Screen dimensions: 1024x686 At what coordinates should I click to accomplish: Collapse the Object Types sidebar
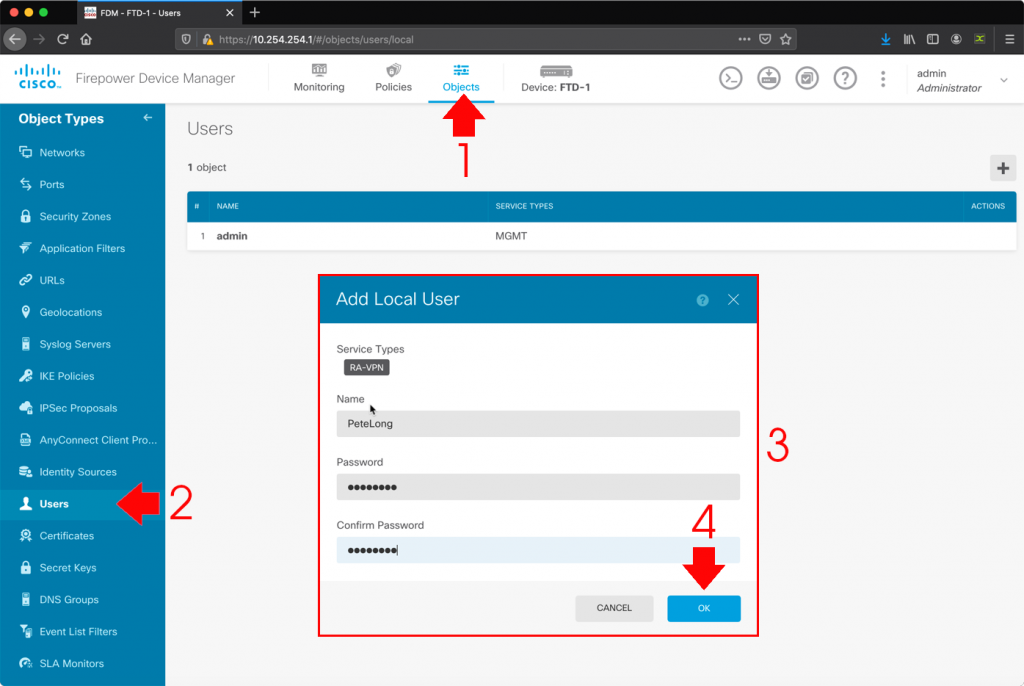[147, 118]
